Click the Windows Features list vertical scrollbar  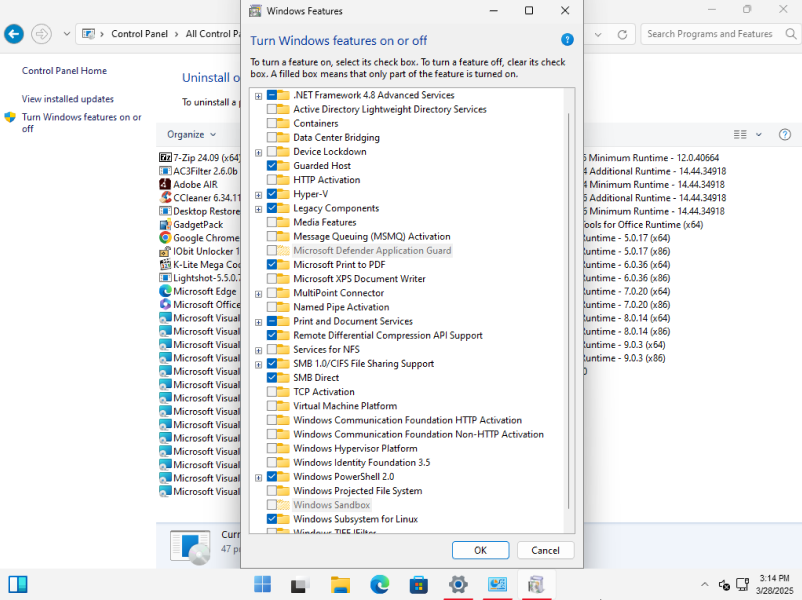(569, 311)
